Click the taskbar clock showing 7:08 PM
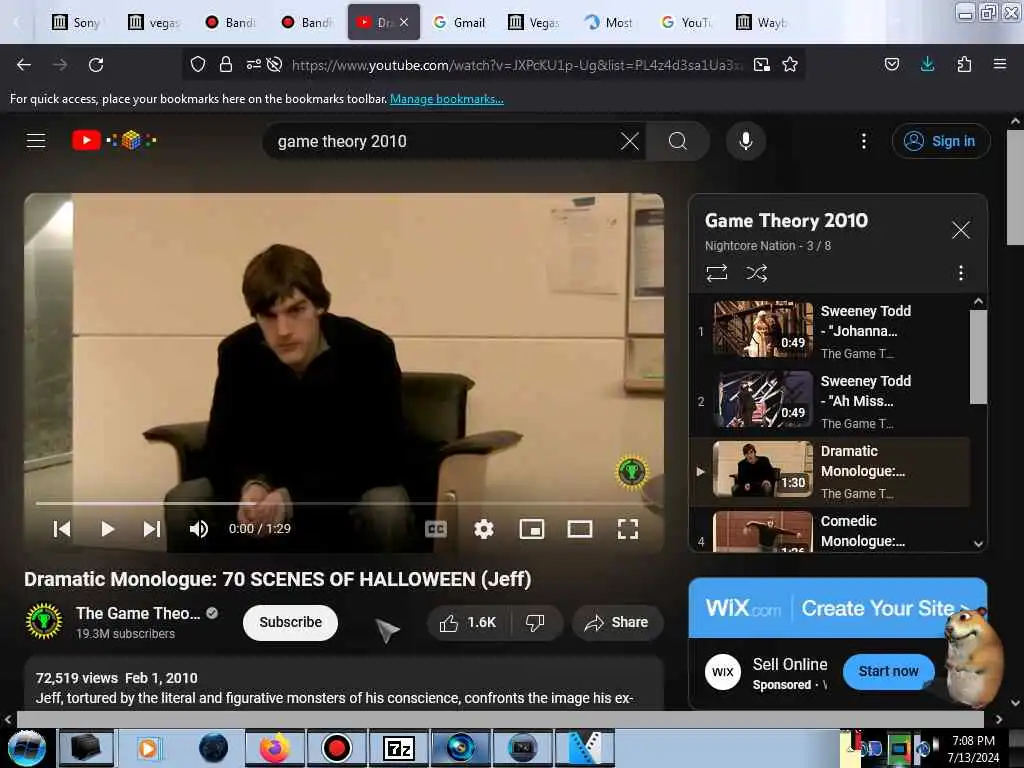This screenshot has width=1024, height=768. pyautogui.click(x=973, y=749)
